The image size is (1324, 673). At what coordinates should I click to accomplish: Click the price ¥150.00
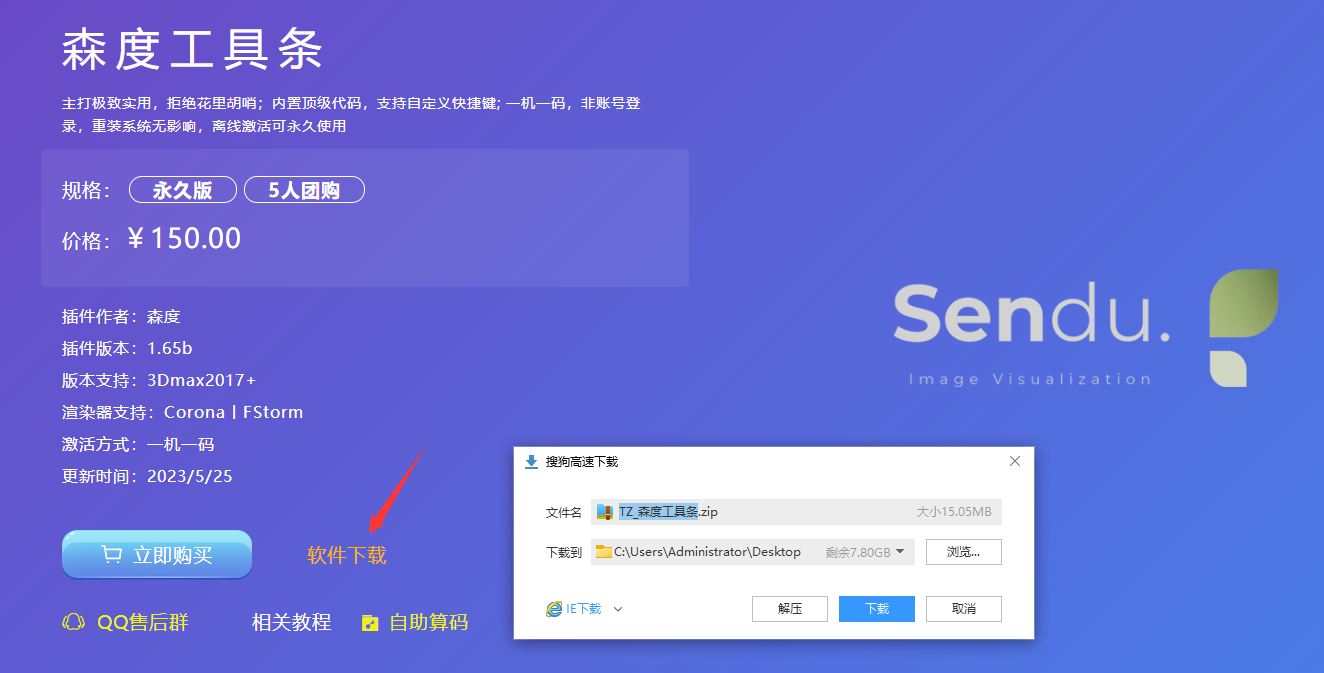[x=185, y=239]
